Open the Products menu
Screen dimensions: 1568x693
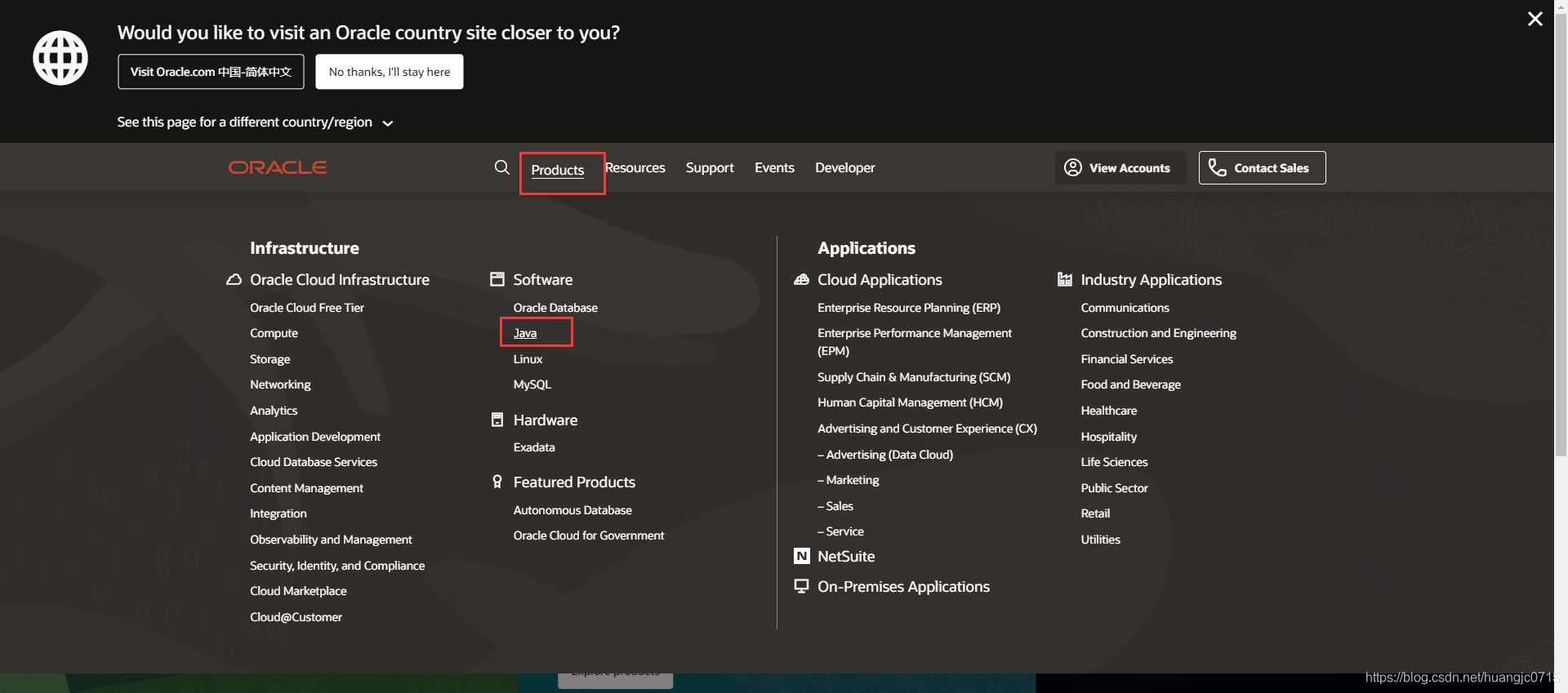[x=558, y=170]
